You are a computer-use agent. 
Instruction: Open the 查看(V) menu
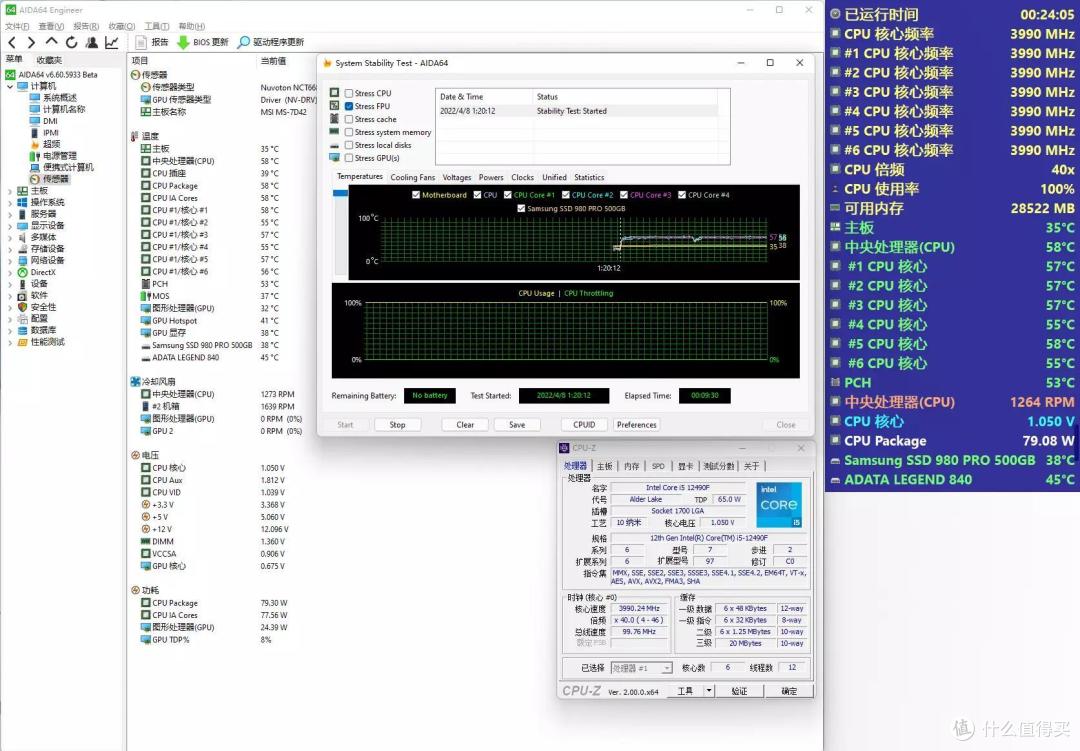pyautogui.click(x=51, y=26)
